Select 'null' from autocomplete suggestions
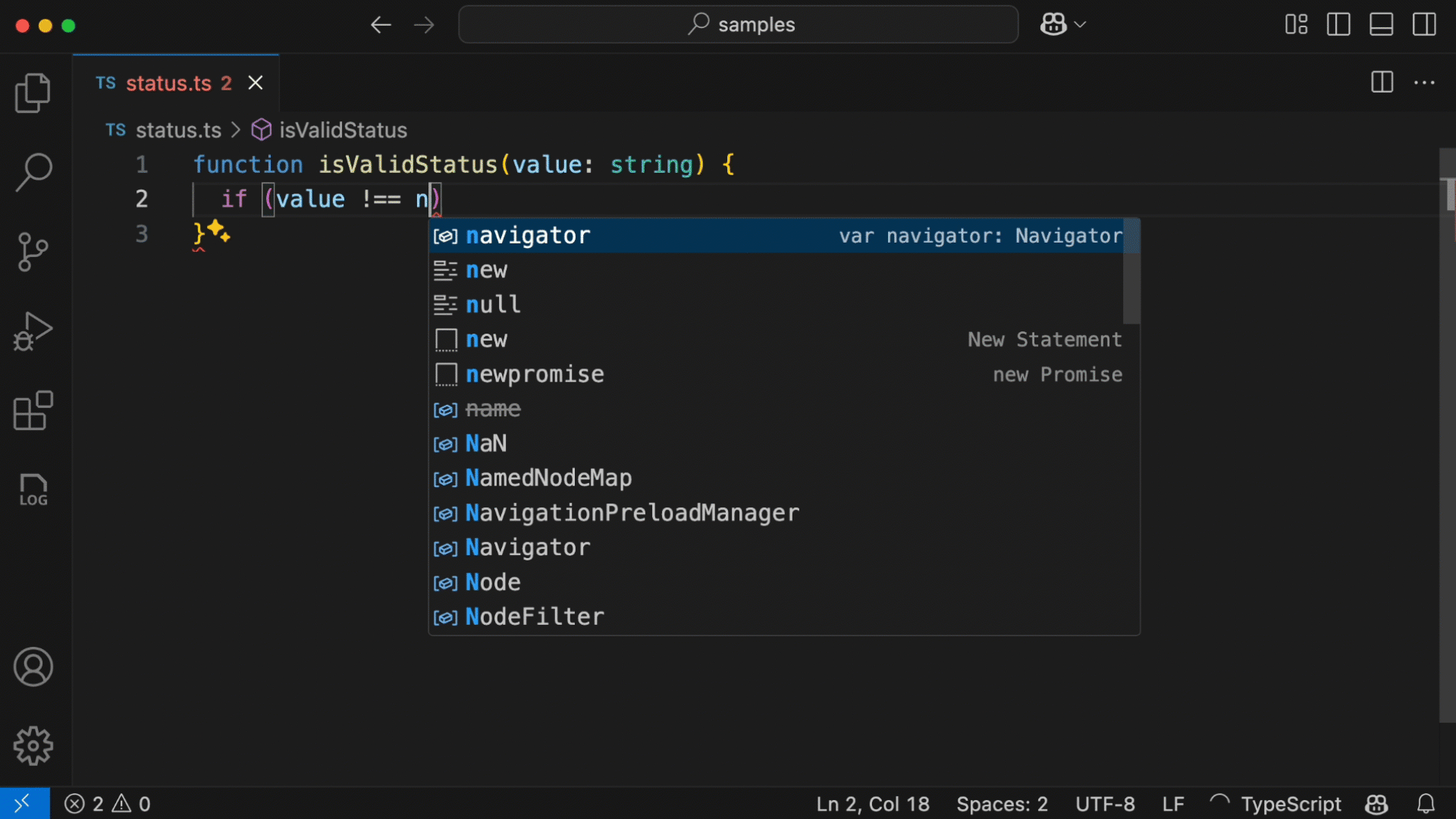 [493, 304]
